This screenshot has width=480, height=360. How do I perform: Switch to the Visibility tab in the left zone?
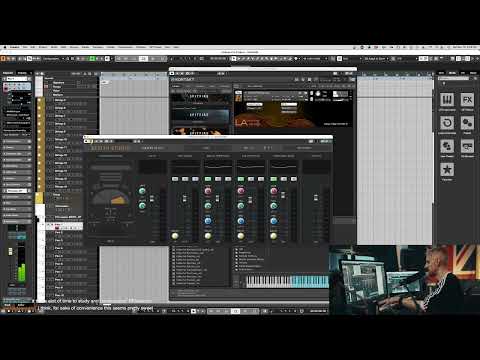click(22, 73)
